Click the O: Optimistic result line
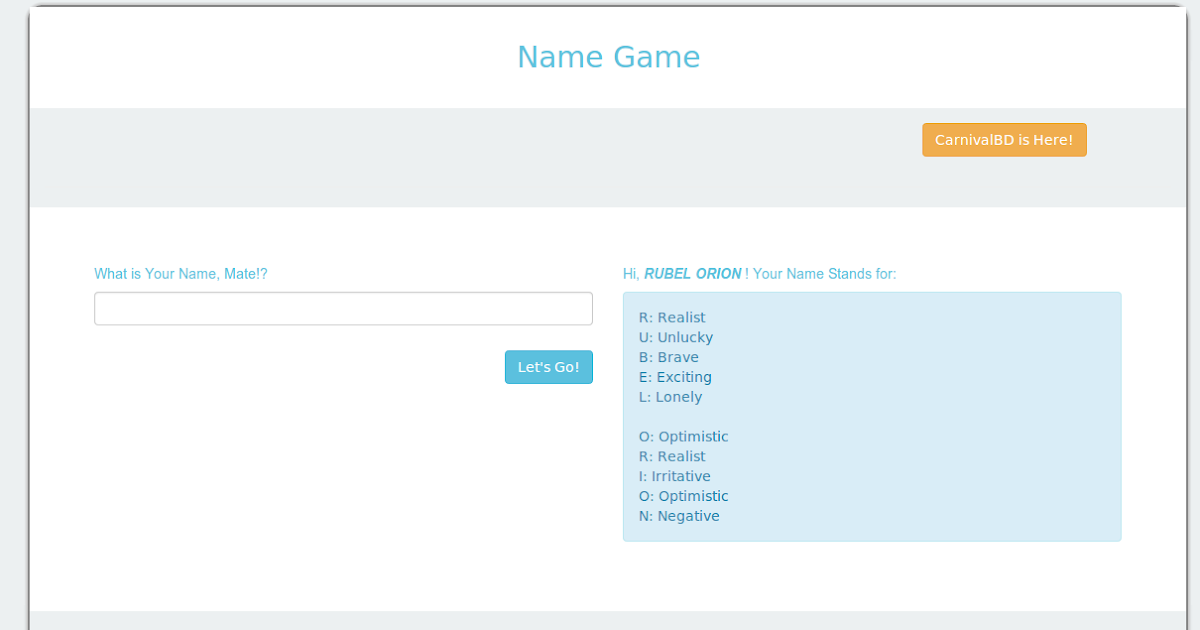Screen dimensions: 1200x630 pos(683,436)
